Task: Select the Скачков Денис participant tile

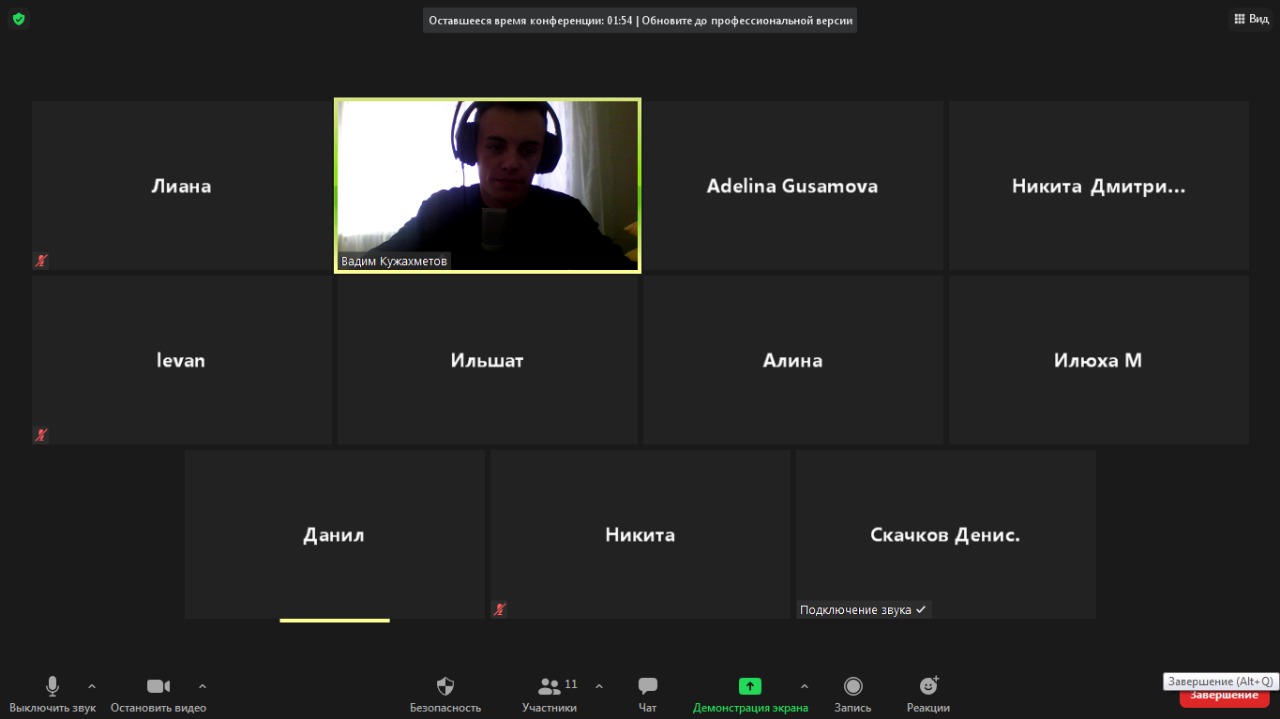Action: click(945, 535)
